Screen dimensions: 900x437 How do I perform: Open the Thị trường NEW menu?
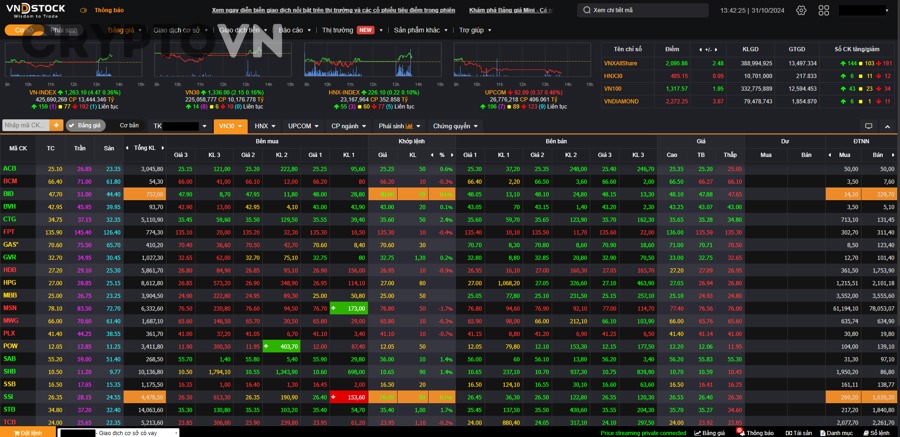pos(352,30)
